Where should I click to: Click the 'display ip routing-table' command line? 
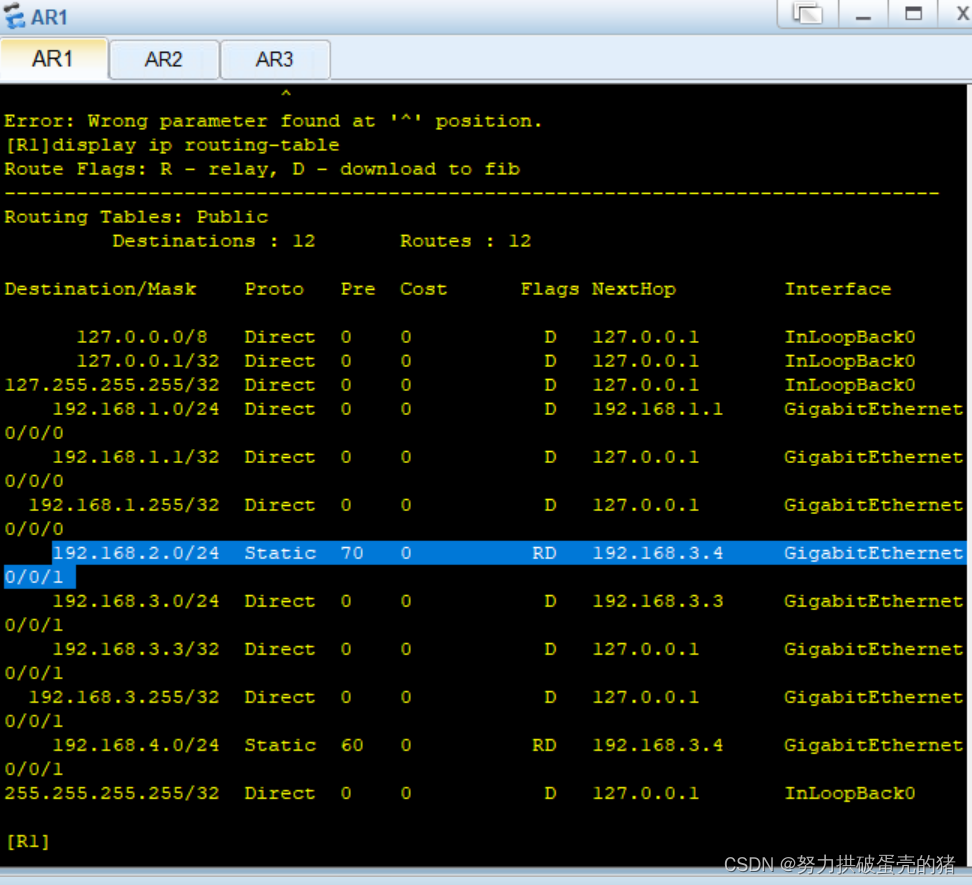[172, 145]
